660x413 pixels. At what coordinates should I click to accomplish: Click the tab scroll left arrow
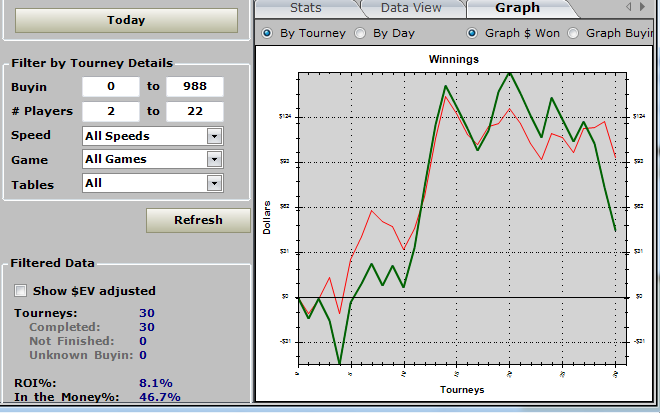(629, 7)
